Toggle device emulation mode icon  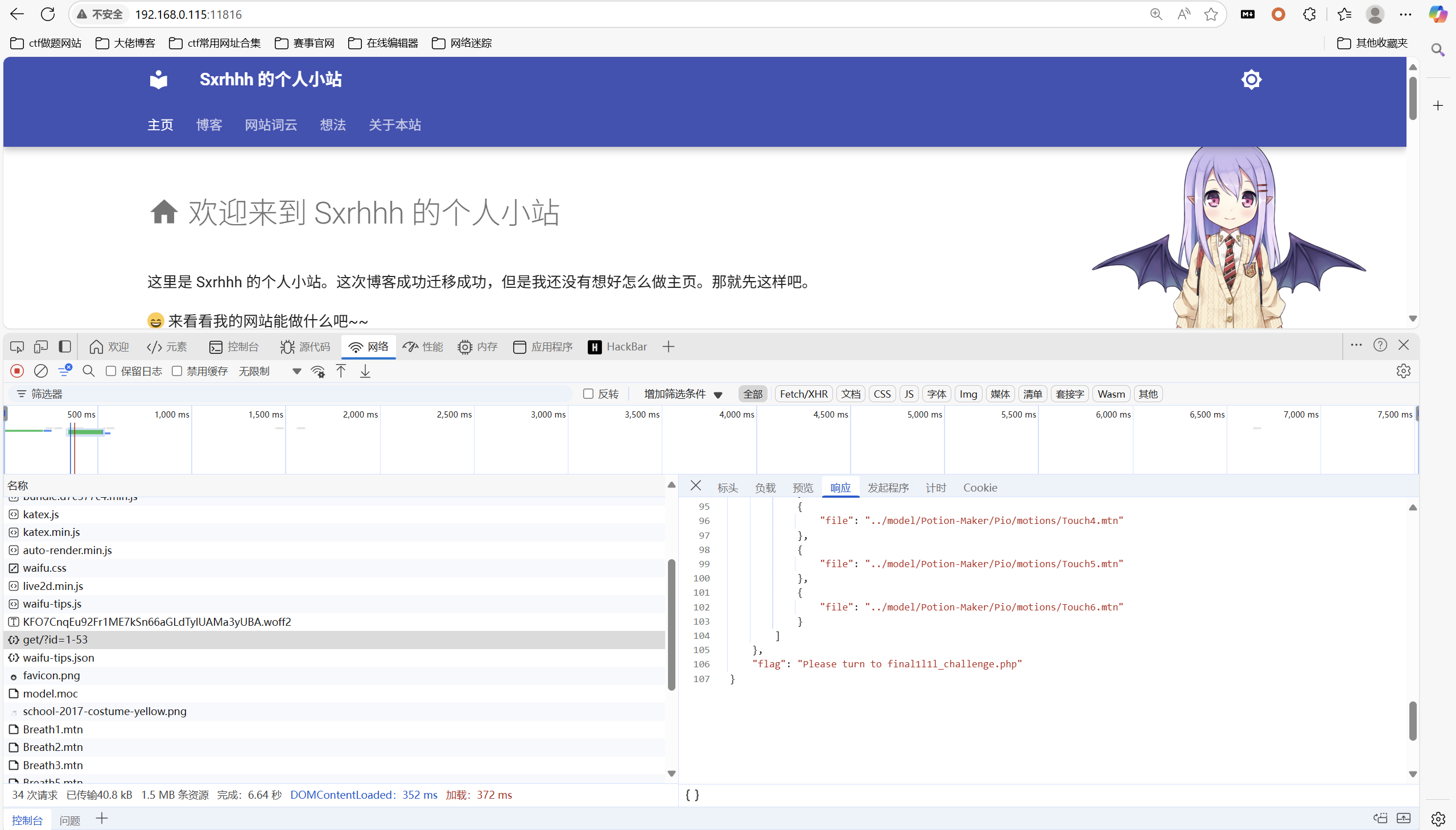[41, 346]
